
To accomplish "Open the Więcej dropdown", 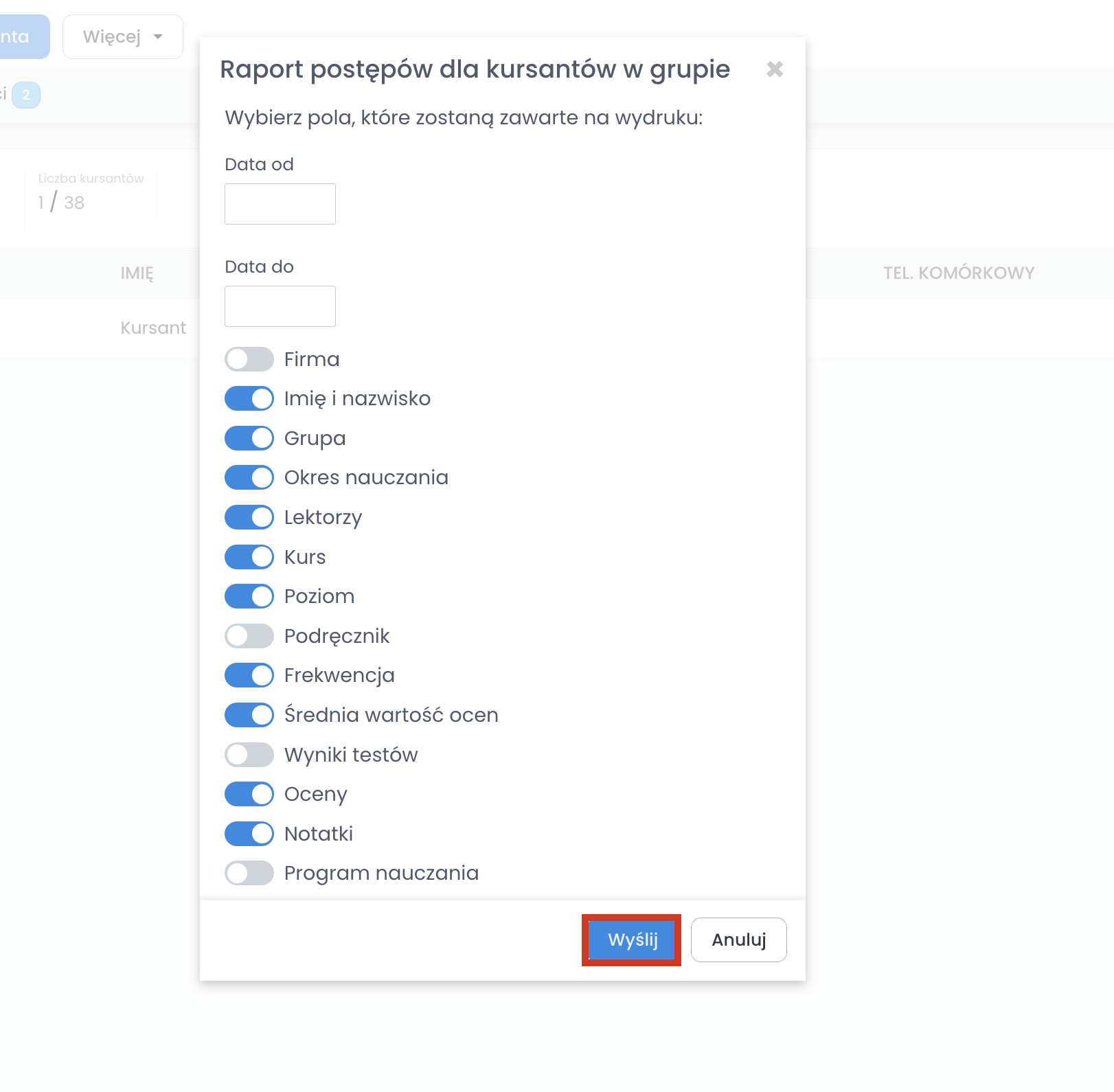I will pyautogui.click(x=123, y=37).
